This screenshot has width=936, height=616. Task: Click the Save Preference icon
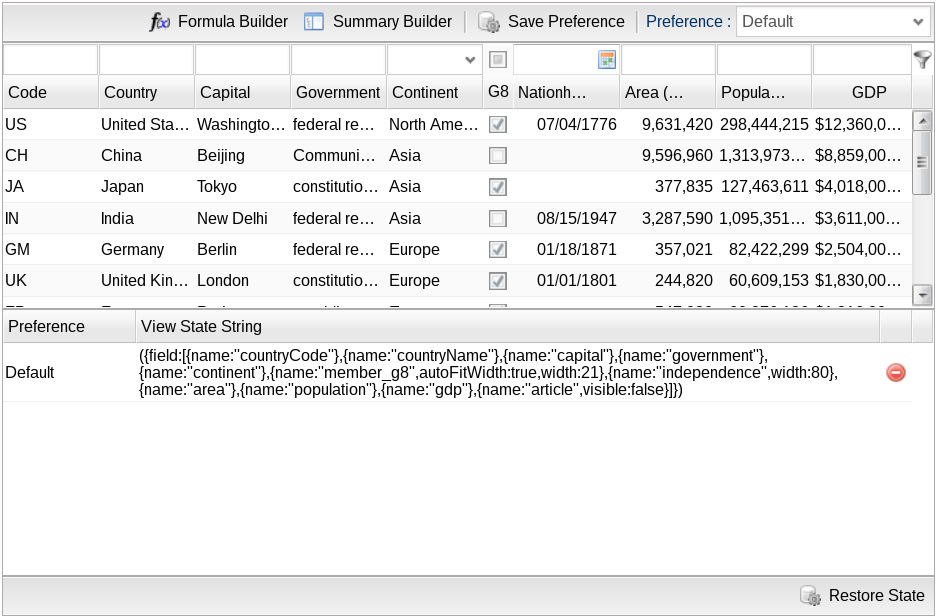(x=489, y=22)
